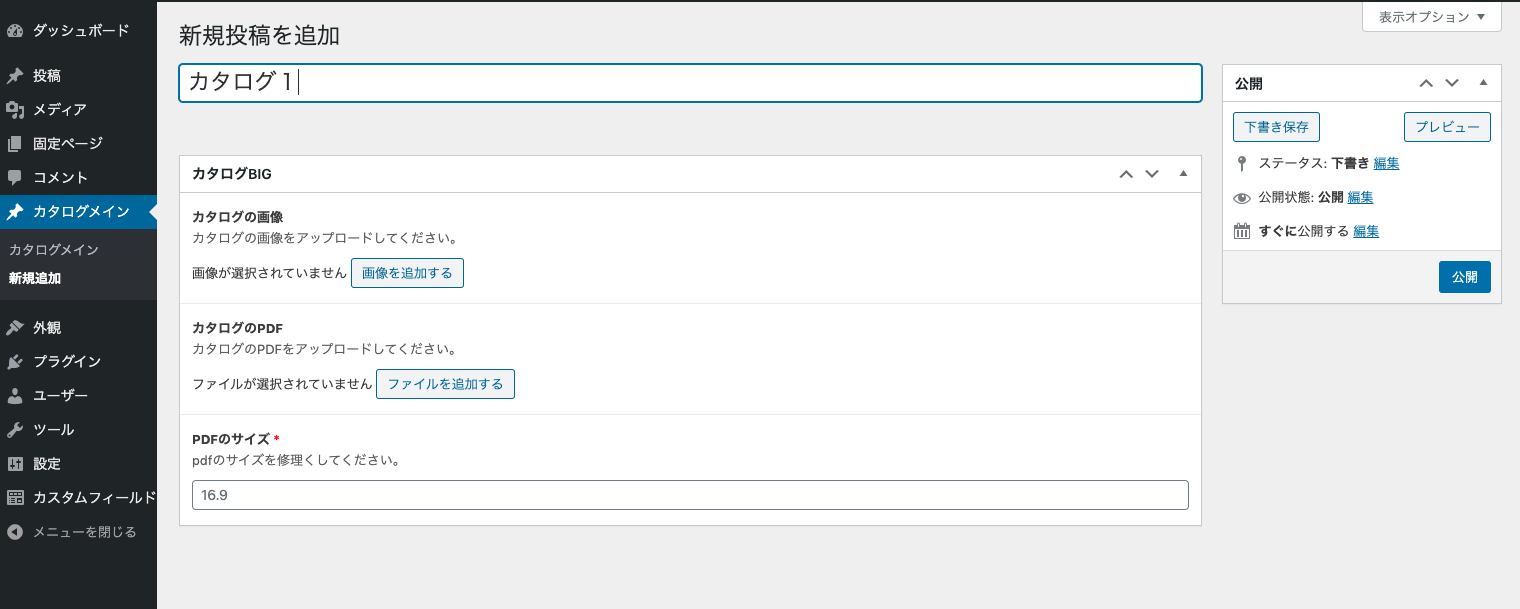Click the Settings (設定) sliders icon
Viewport: 1520px width, 609px height.
point(15,464)
